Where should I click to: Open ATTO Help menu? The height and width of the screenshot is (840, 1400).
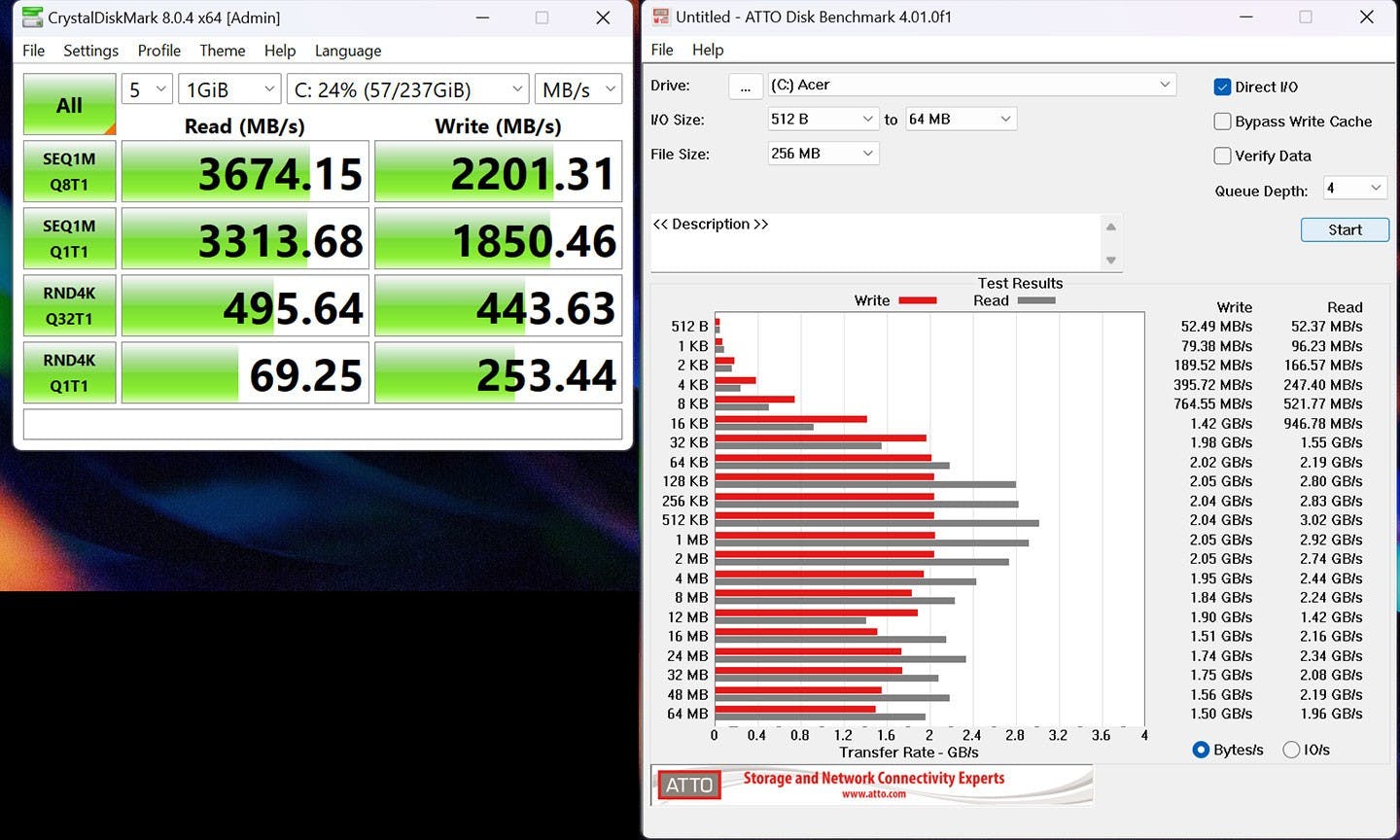tap(708, 50)
